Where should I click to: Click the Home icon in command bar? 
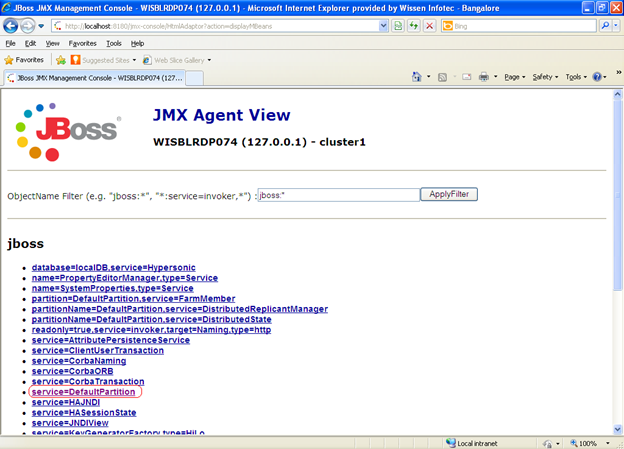417,77
